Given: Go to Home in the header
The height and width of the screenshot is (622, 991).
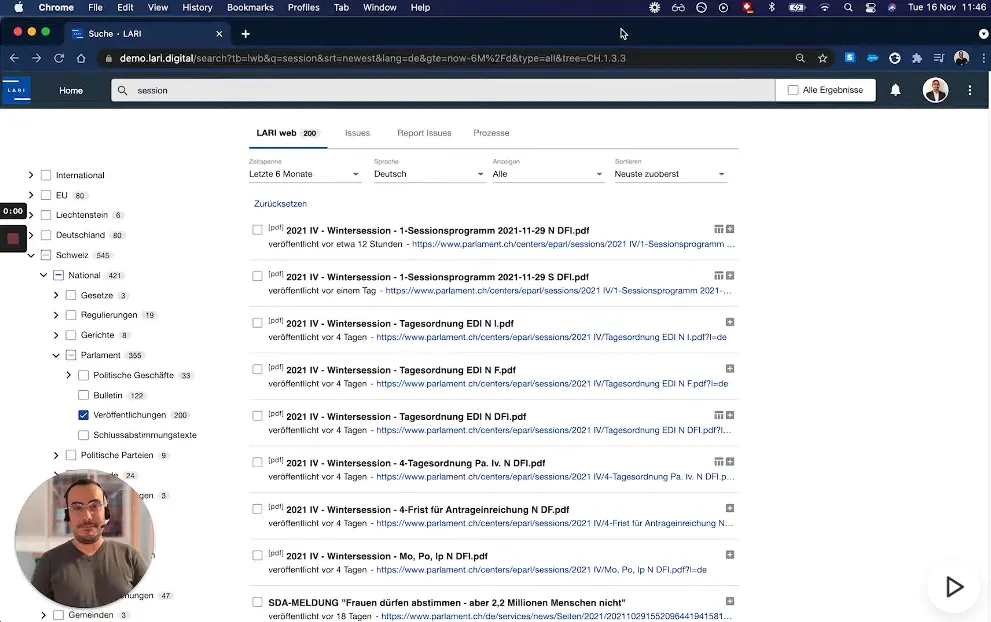Looking at the screenshot, I should pos(71,90).
